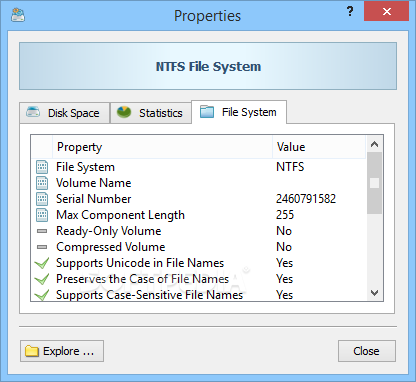Screen dimensions: 416x382
Task: Click the list scrollbar down arrow
Action: pos(374,293)
